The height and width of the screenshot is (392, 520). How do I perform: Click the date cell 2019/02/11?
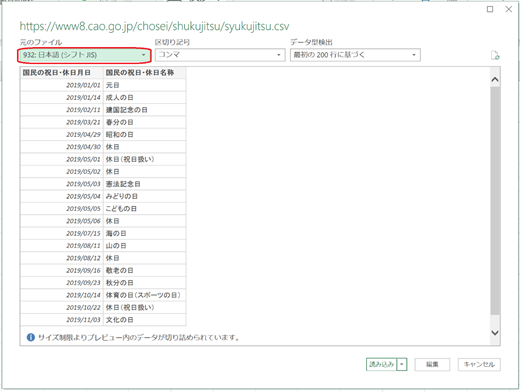tap(62, 110)
